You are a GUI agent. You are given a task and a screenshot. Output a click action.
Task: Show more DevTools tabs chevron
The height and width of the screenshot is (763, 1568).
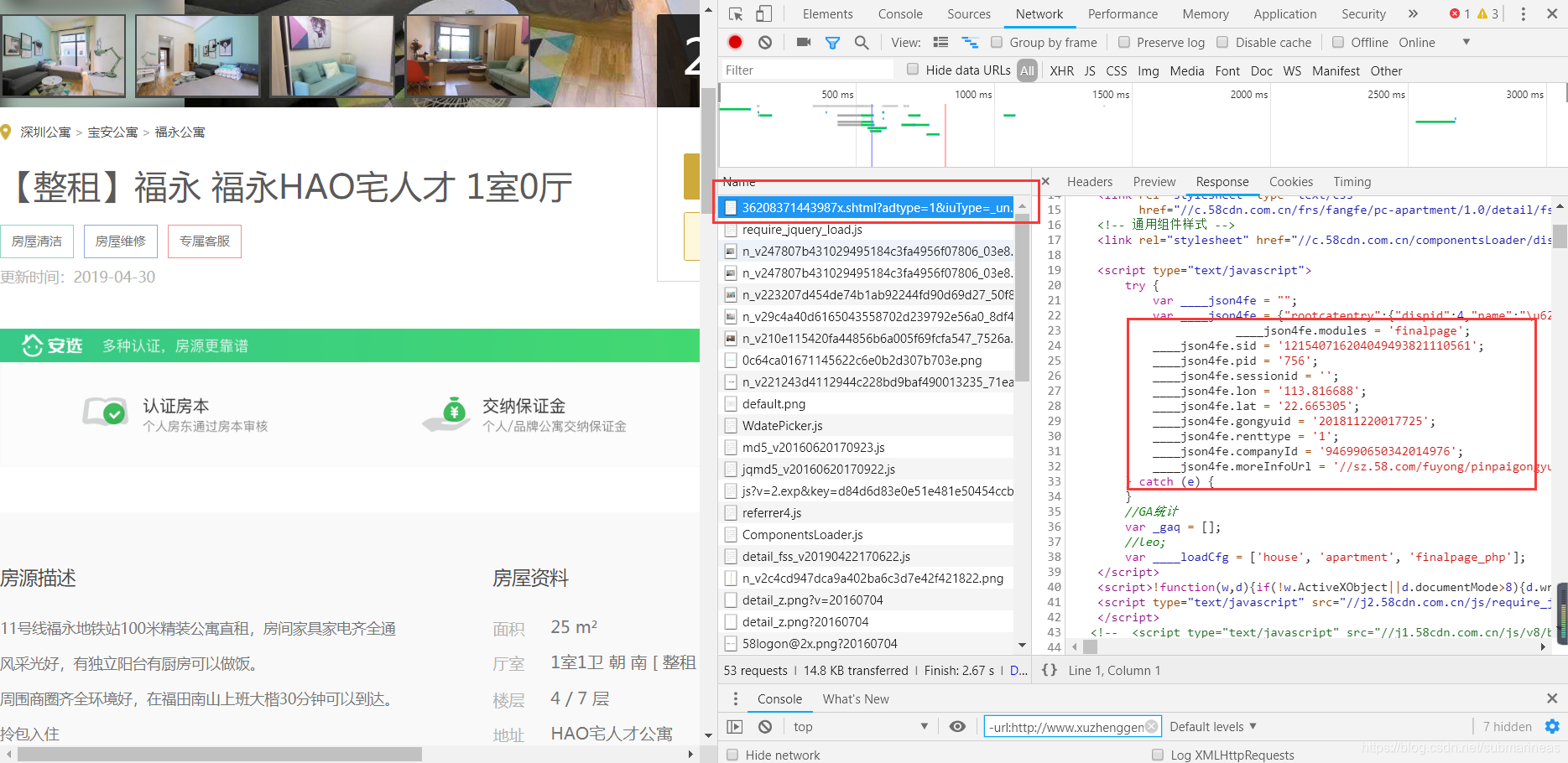pos(1413,14)
